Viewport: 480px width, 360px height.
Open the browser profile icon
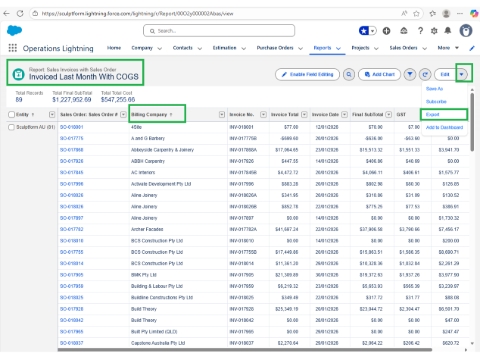pyautogui.click(x=446, y=14)
